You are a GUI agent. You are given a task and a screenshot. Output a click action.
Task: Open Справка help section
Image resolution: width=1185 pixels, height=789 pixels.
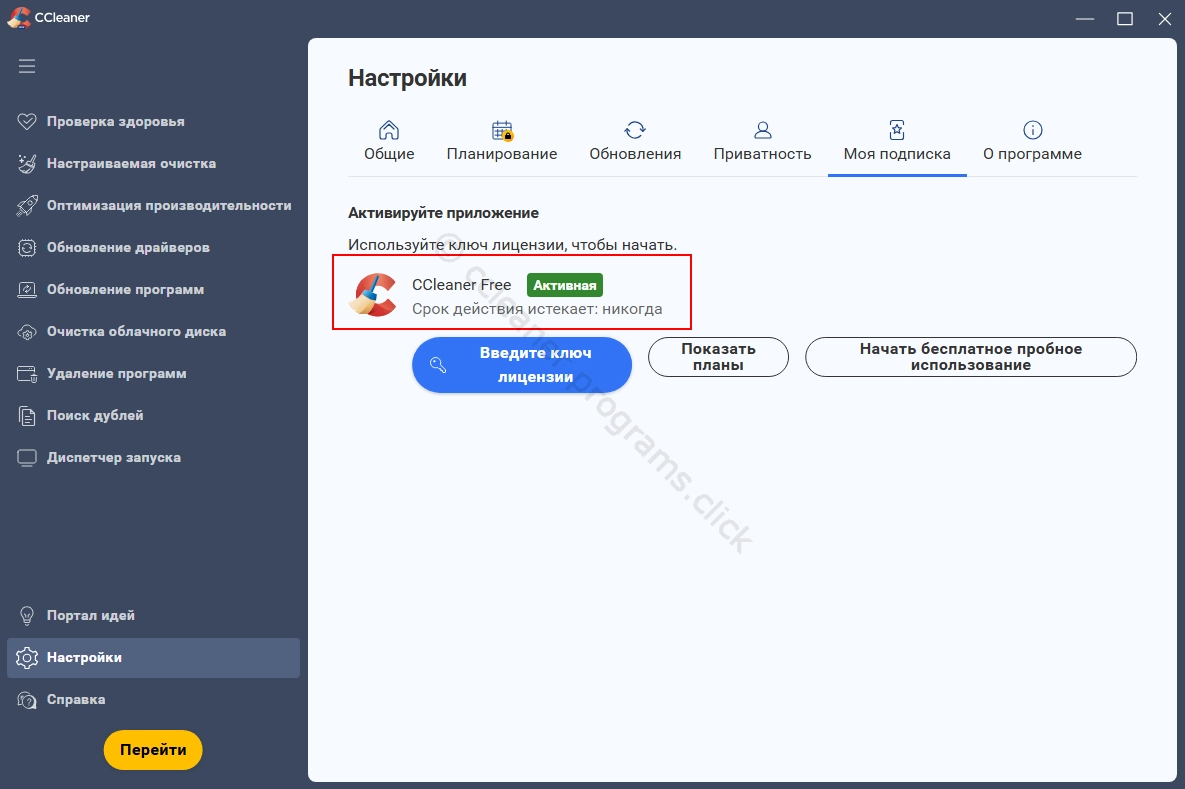(x=75, y=700)
